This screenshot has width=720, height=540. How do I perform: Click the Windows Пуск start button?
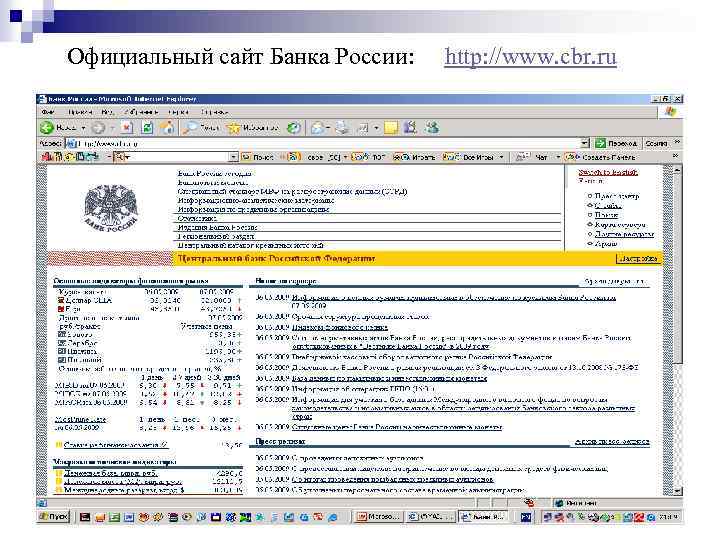point(53,517)
